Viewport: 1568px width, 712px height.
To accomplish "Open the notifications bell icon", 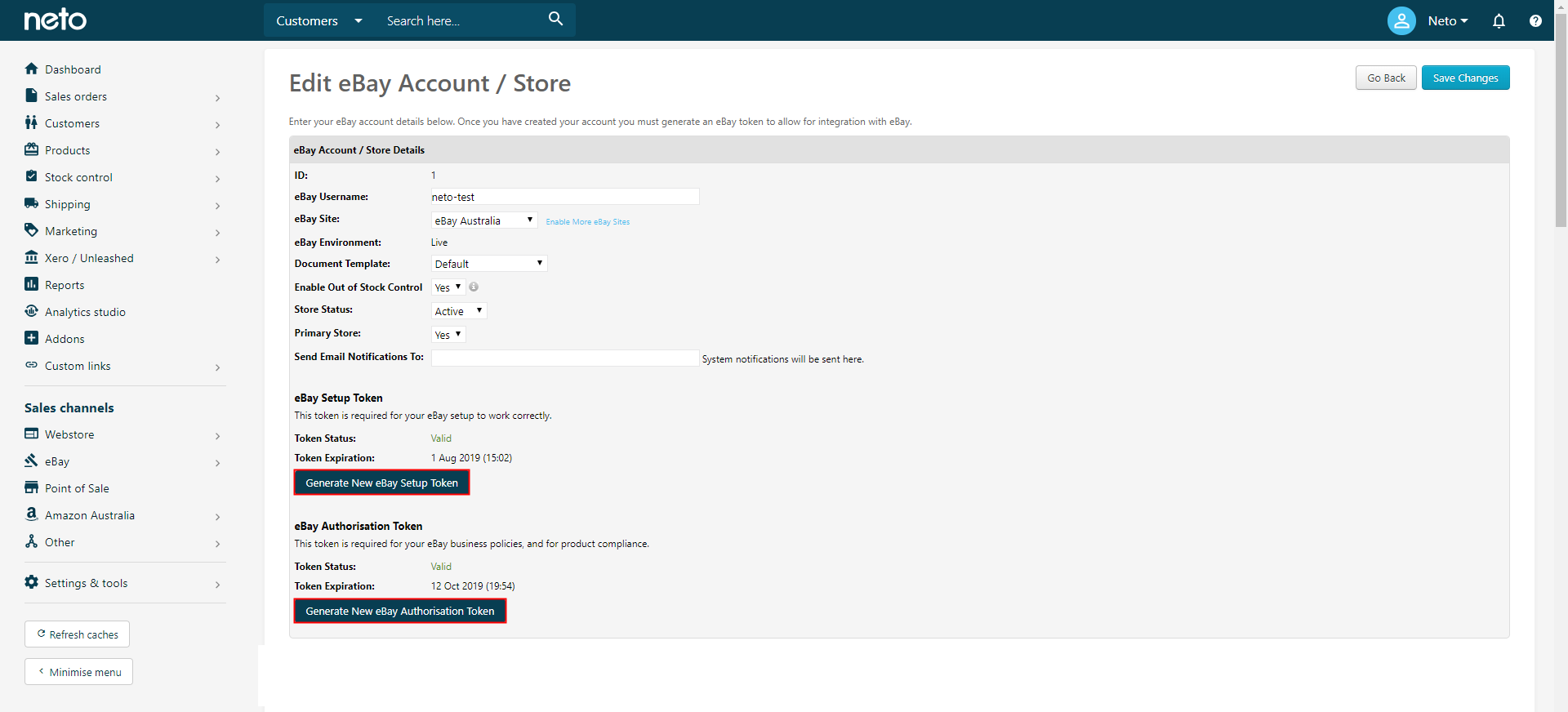I will pyautogui.click(x=1499, y=21).
